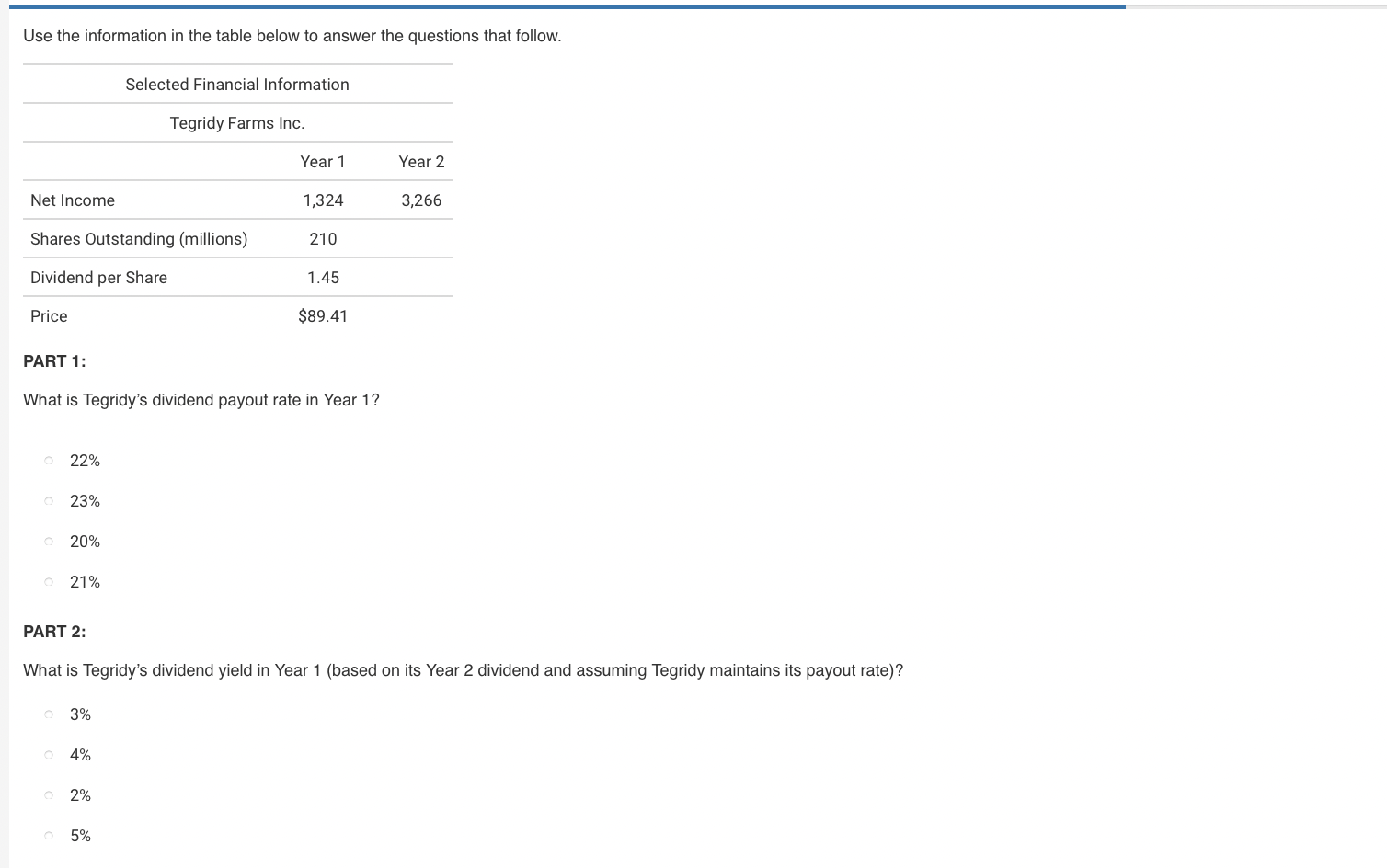Click the Tegridy Farms Inc. title cell
This screenshot has width=1387, height=868.
(237, 122)
